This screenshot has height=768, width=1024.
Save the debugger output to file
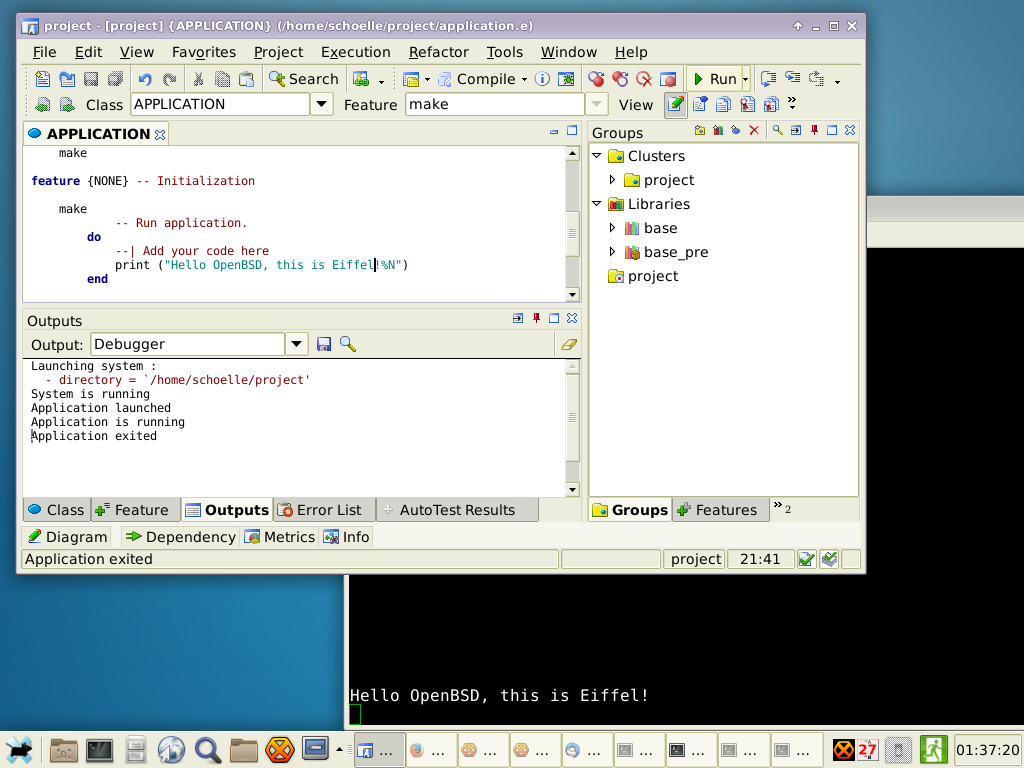pyautogui.click(x=324, y=344)
